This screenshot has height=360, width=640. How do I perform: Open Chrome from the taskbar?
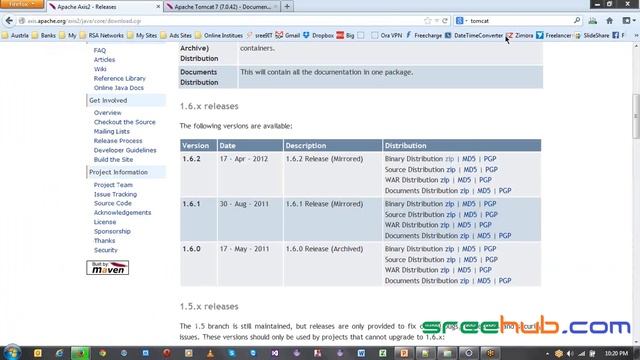102,353
